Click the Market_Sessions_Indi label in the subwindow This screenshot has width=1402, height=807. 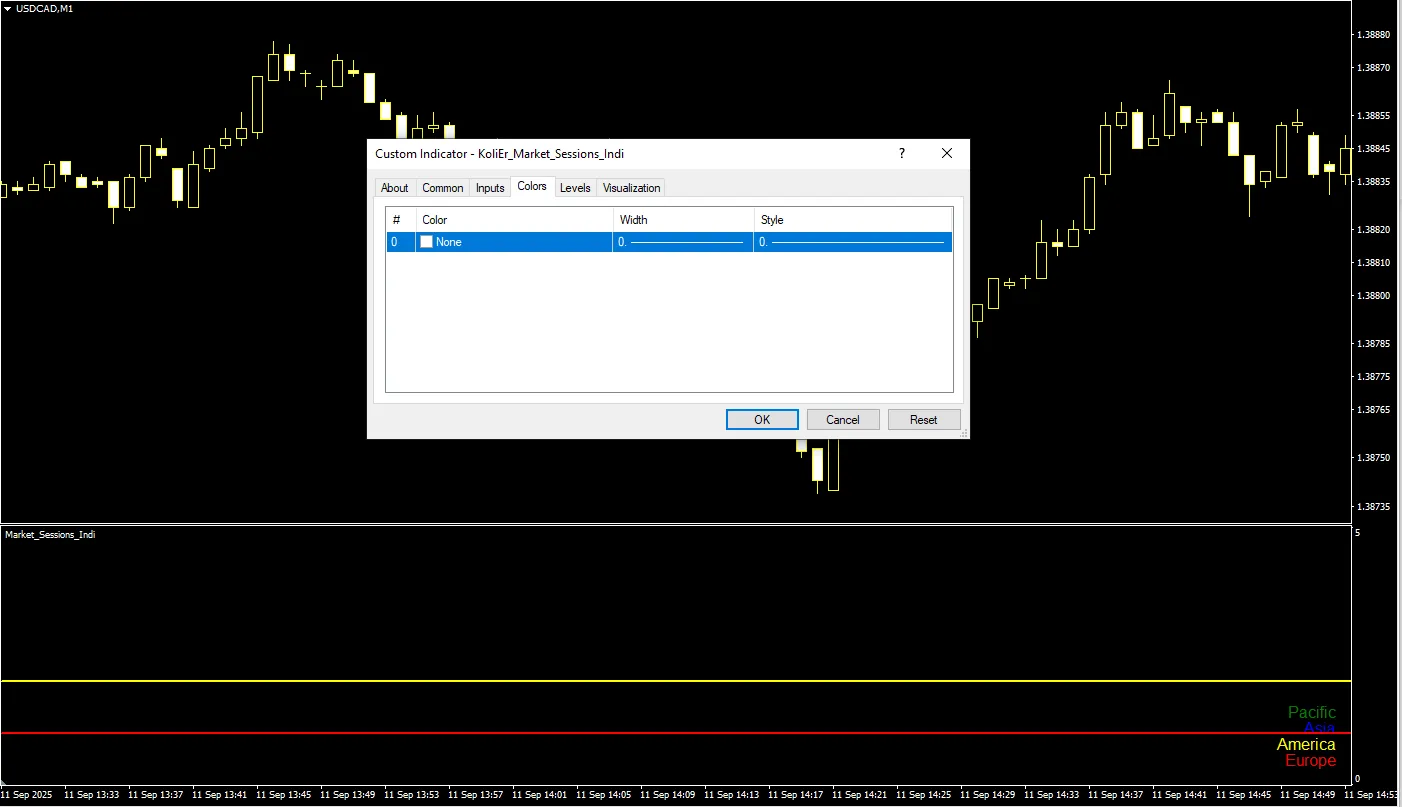tap(50, 535)
